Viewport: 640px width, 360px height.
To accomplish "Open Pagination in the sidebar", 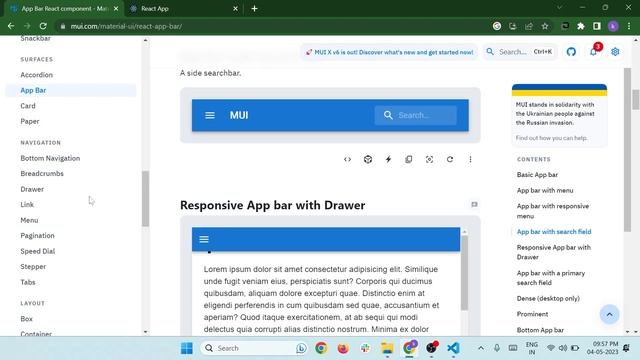I will pyautogui.click(x=37, y=236).
